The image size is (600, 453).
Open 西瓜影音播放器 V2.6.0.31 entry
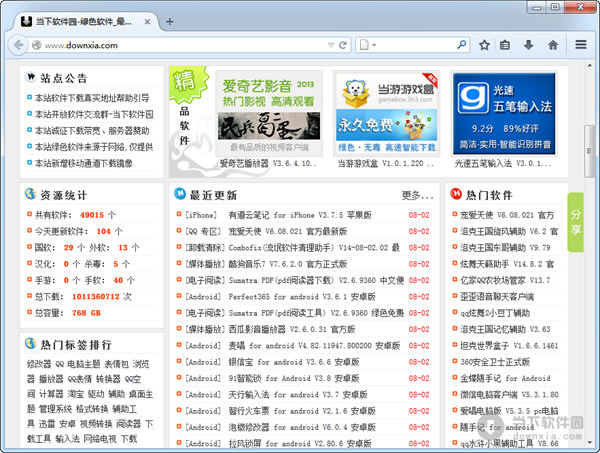(292, 329)
